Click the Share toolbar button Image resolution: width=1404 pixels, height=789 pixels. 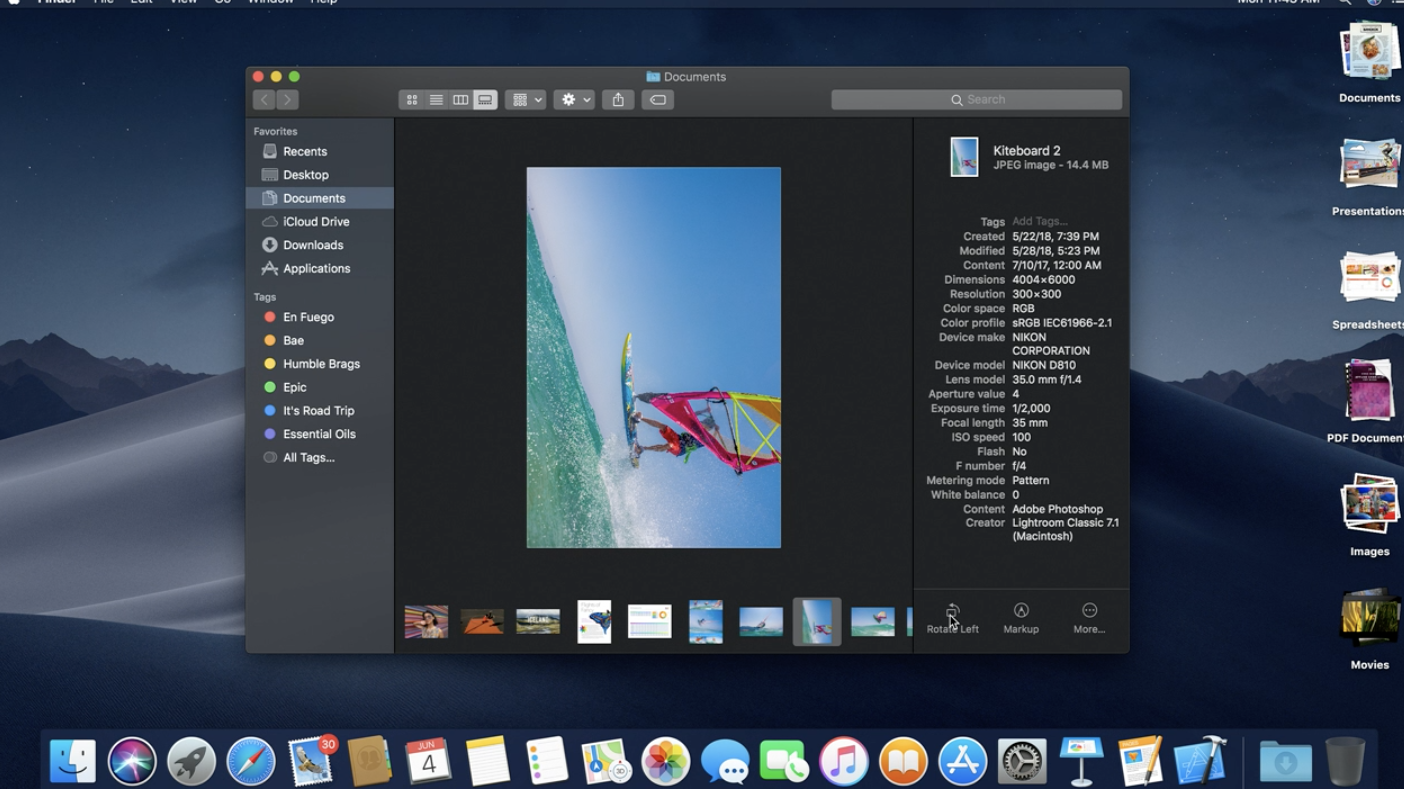tap(618, 100)
